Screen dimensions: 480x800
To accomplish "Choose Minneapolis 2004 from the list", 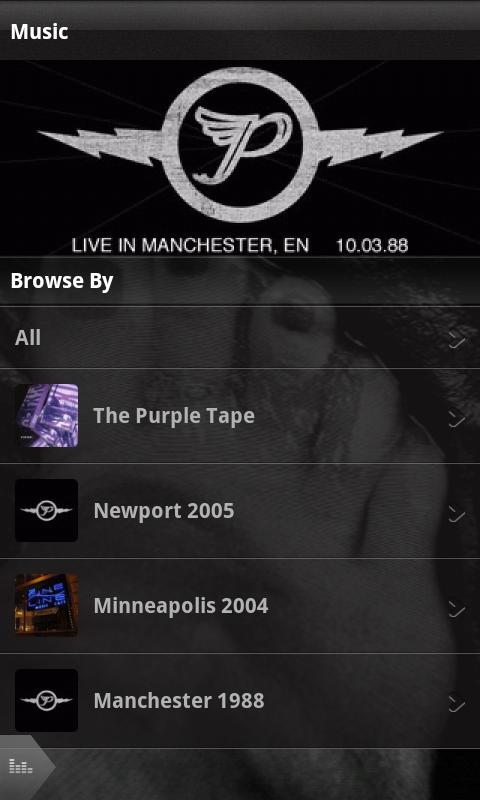I will click(240, 606).
